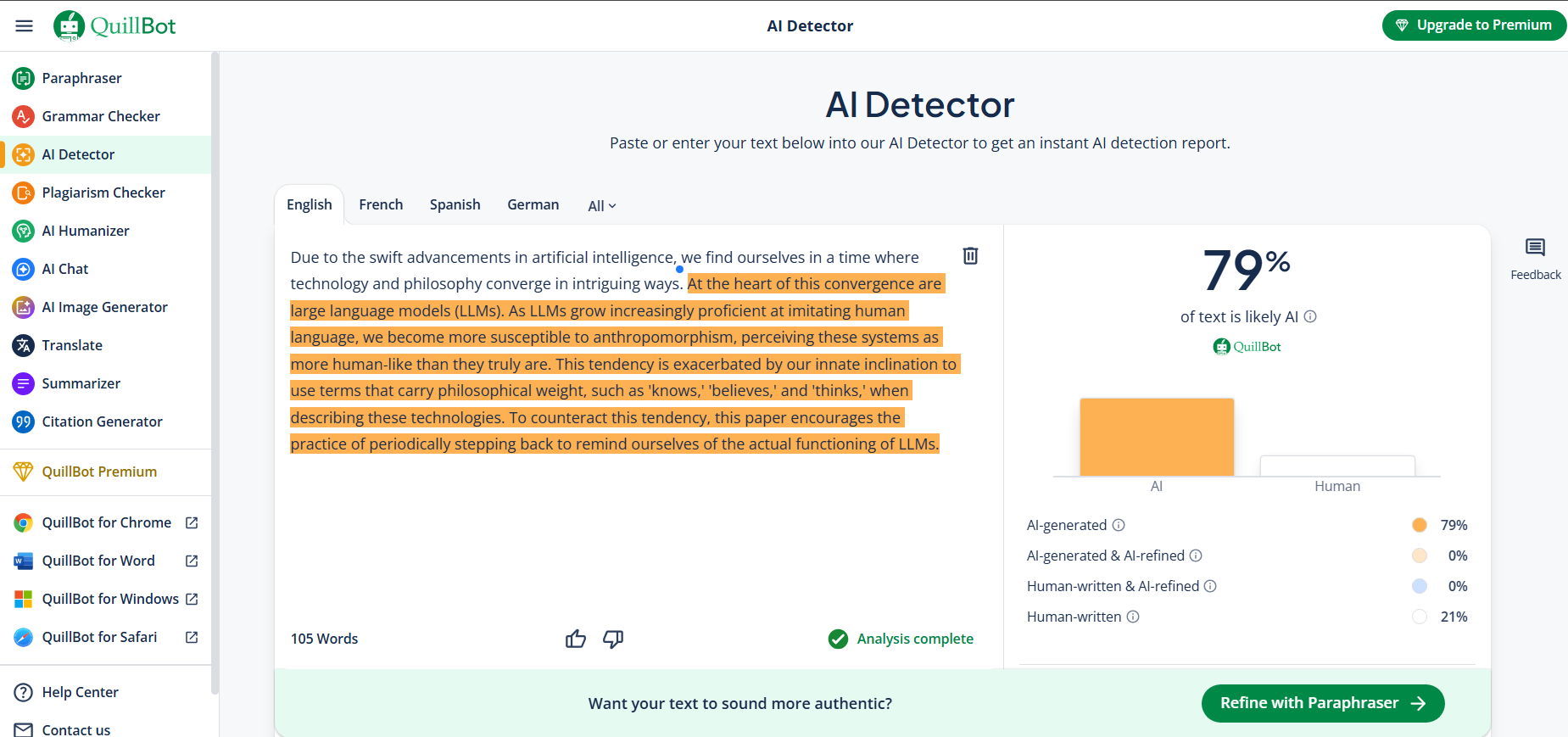Click the Contact us envelope icon
This screenshot has width=1568, height=737.
23,729
